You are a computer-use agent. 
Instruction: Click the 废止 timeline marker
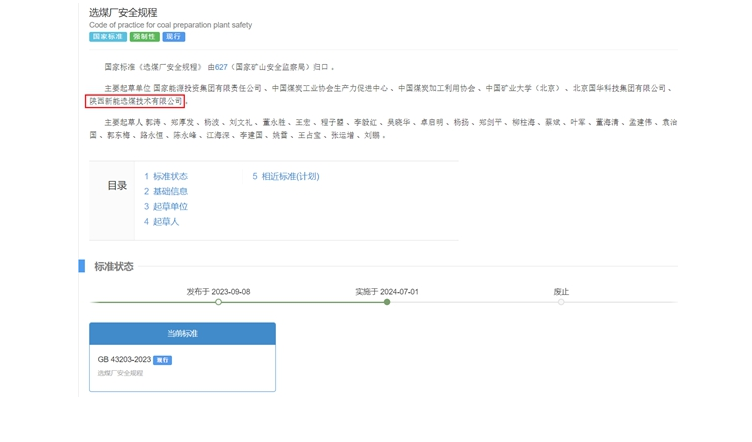click(x=561, y=302)
